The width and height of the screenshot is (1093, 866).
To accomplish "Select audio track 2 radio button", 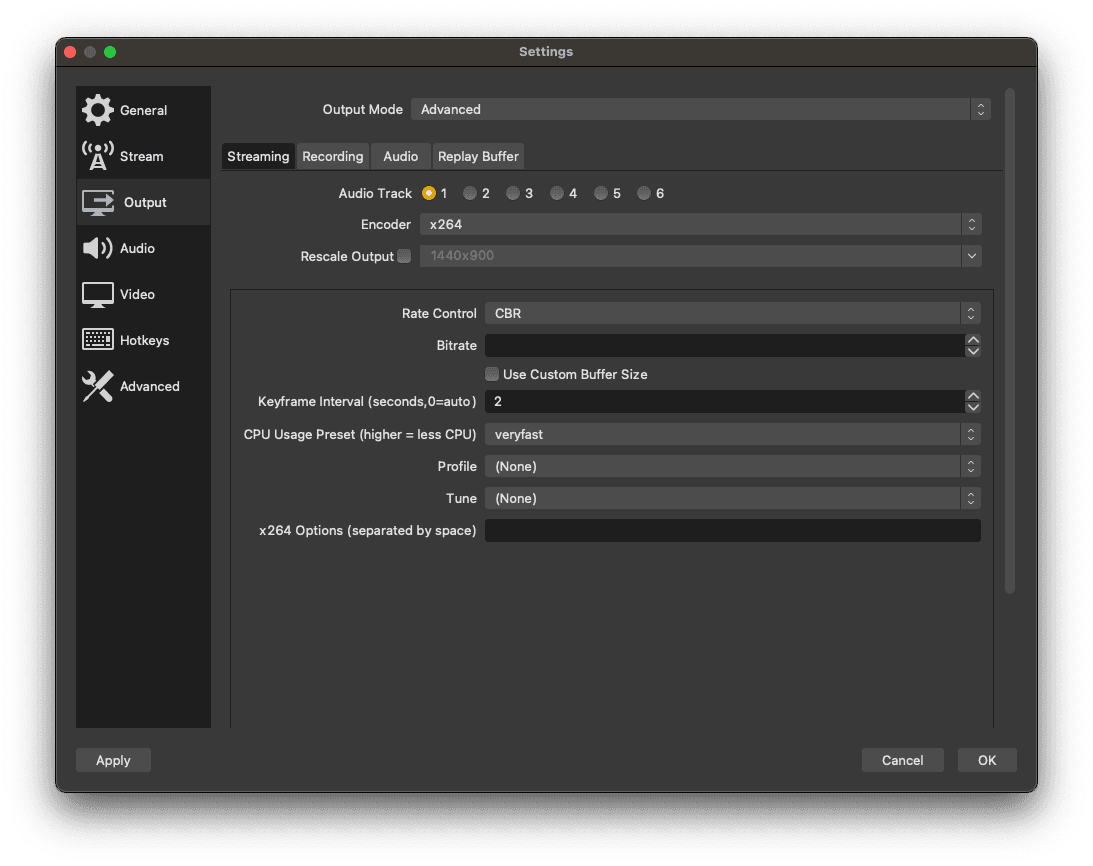I will click(x=471, y=193).
